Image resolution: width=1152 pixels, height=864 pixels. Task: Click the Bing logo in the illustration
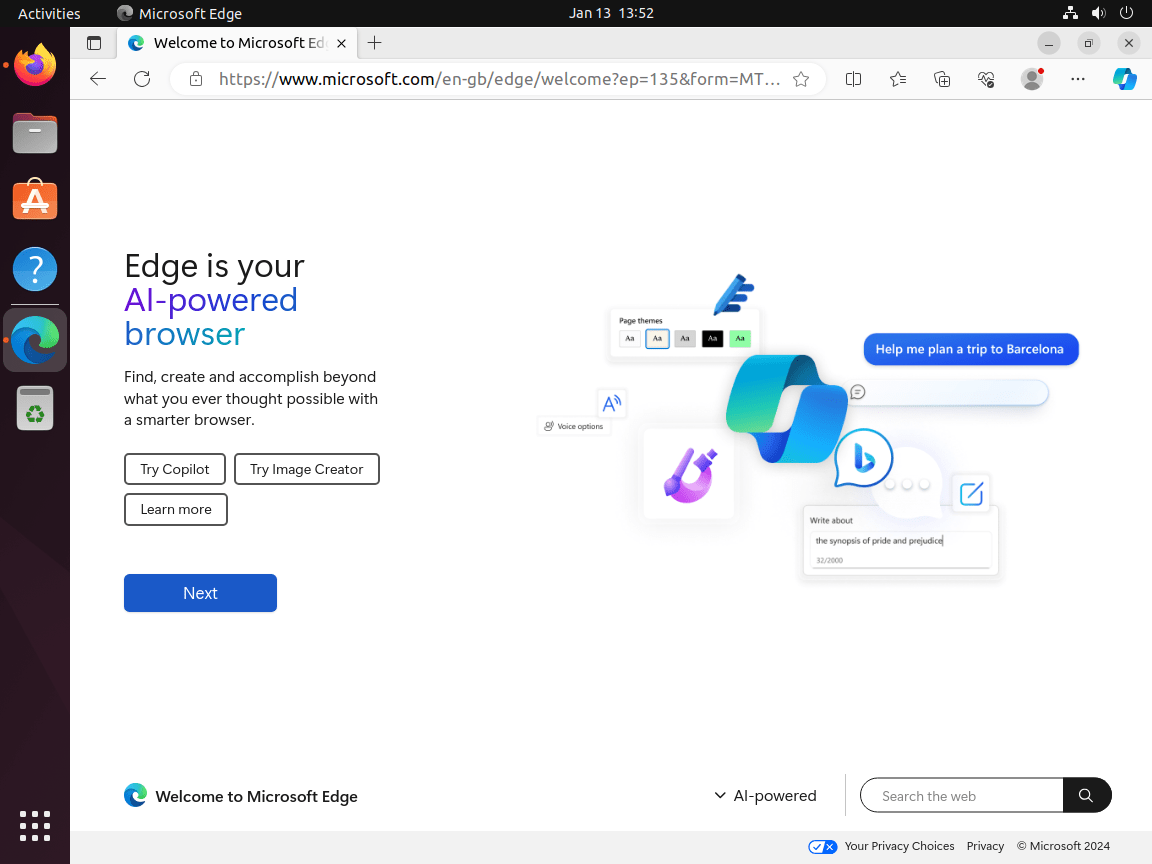[862, 458]
